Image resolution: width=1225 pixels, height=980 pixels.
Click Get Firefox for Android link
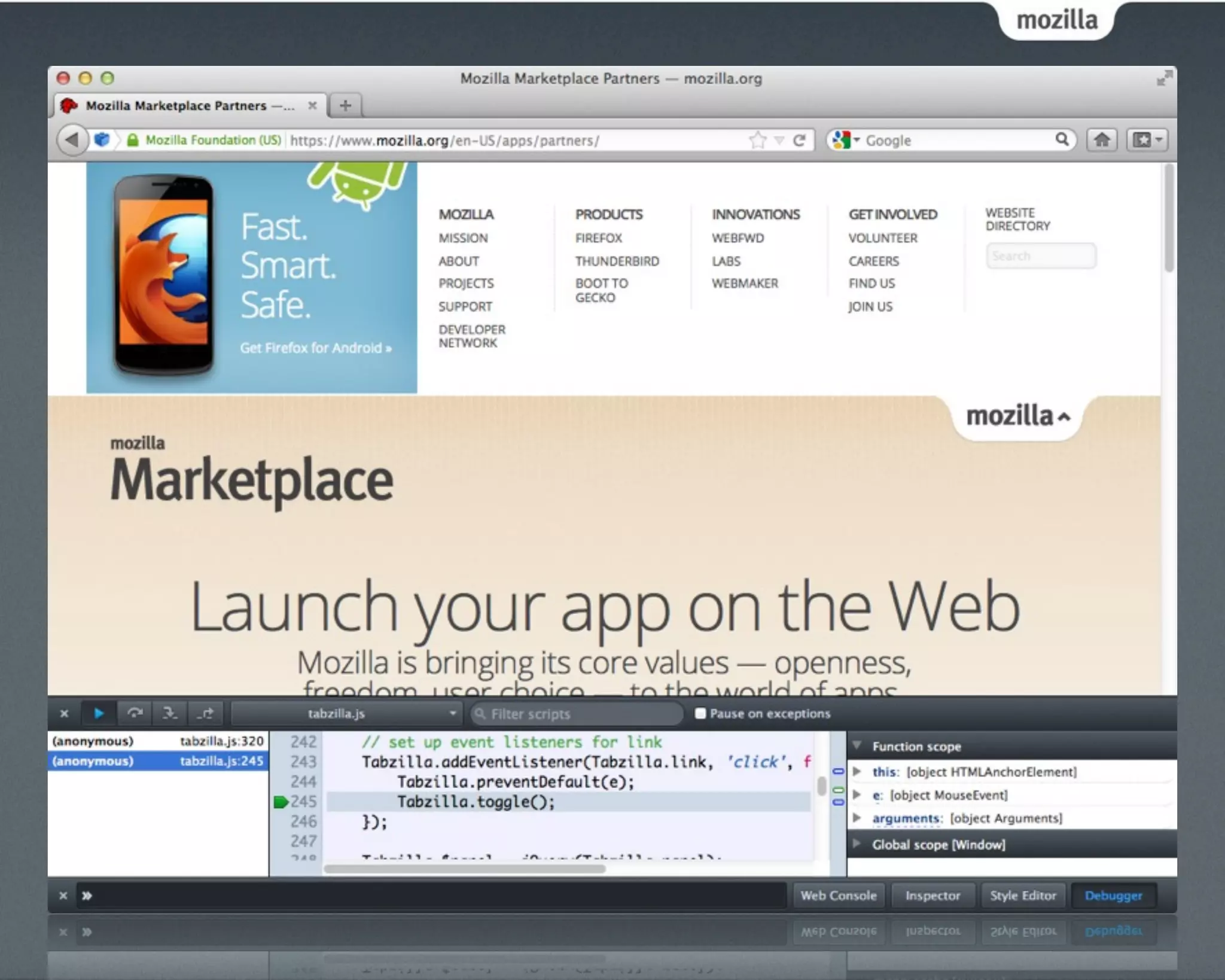pyautogui.click(x=315, y=348)
